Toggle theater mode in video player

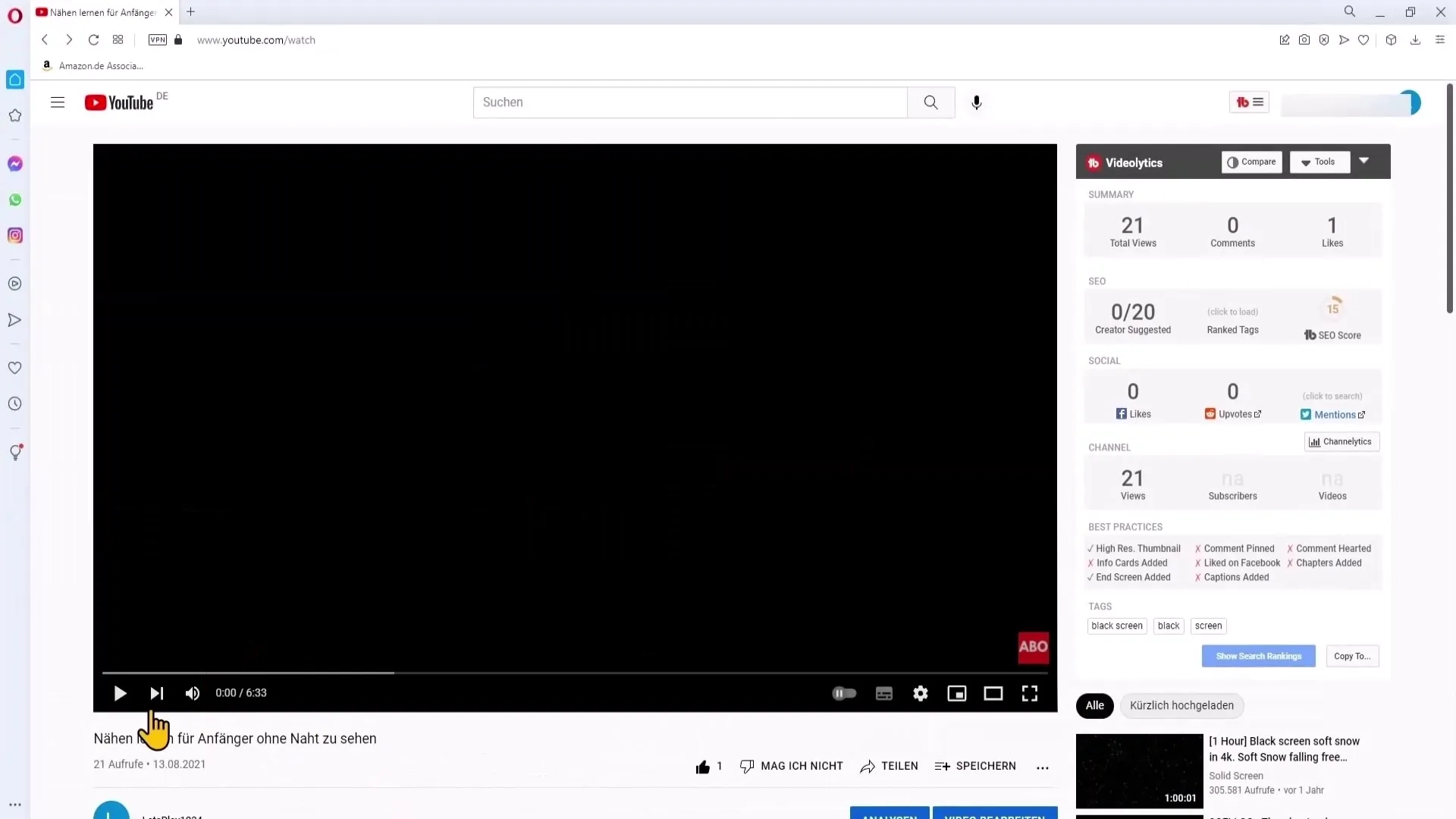[x=993, y=692]
